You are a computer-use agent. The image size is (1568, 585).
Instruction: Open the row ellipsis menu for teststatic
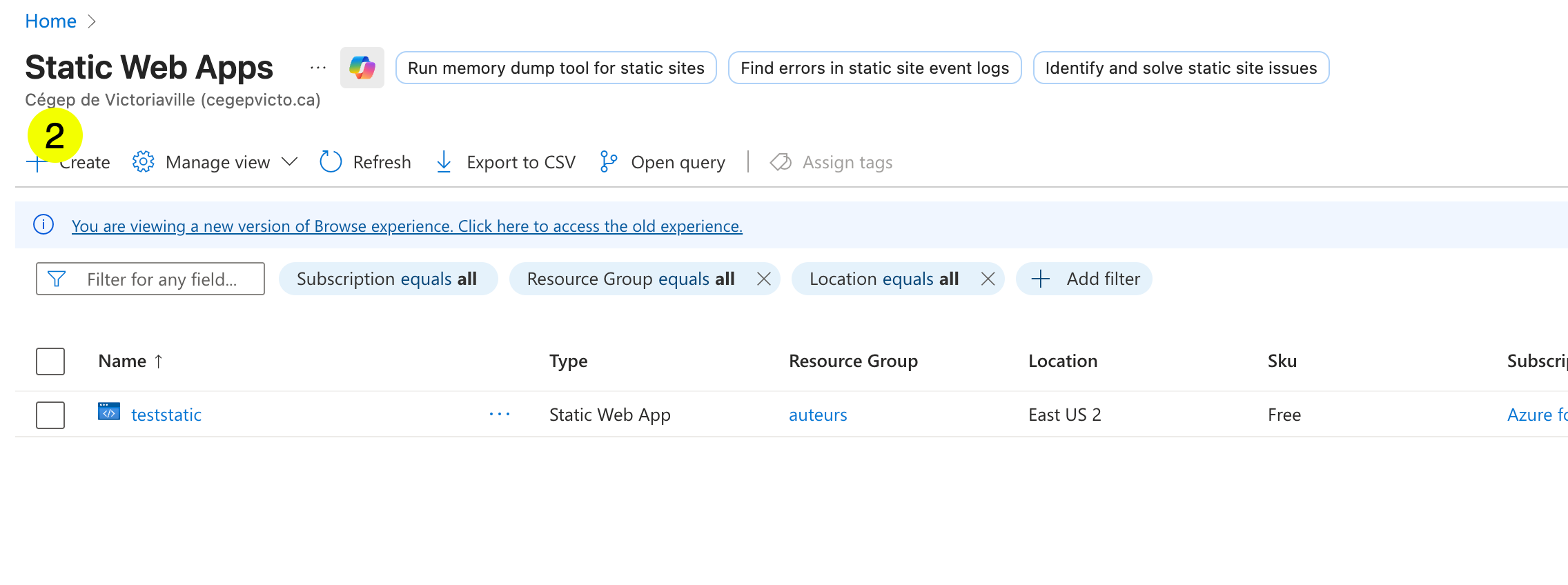click(x=499, y=414)
